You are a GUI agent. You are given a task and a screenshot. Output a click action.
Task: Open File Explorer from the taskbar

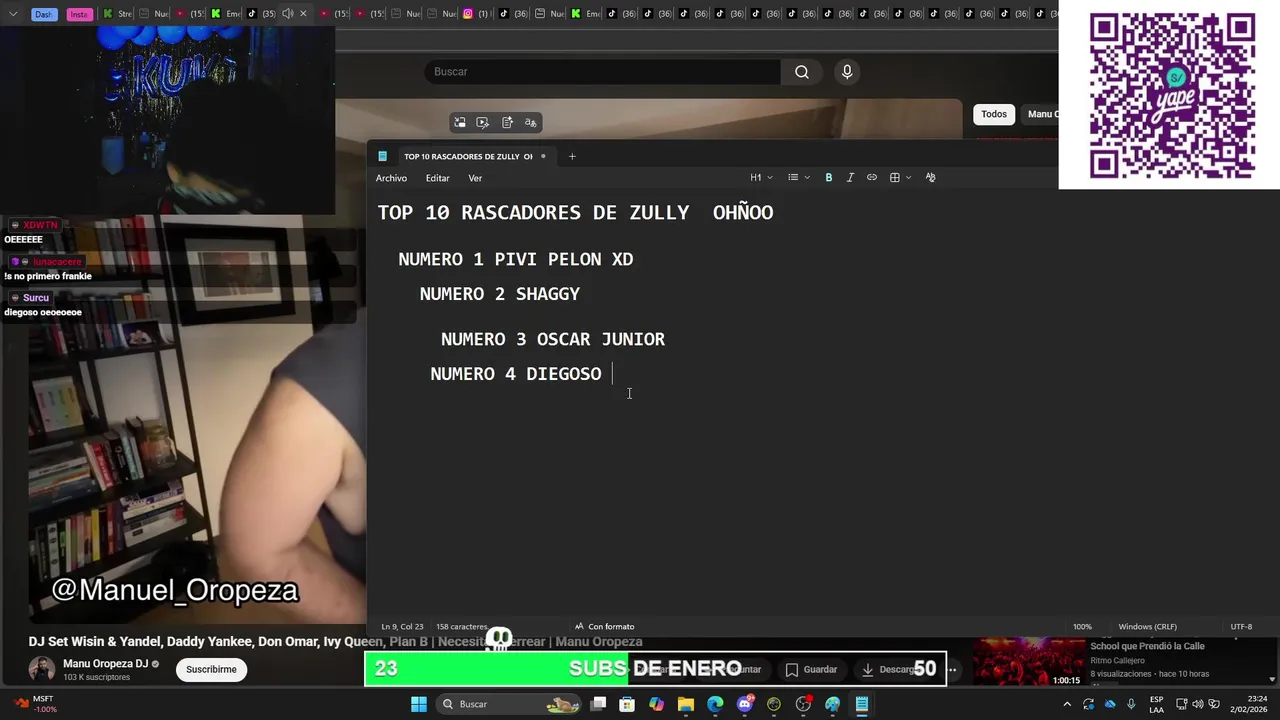coord(686,704)
